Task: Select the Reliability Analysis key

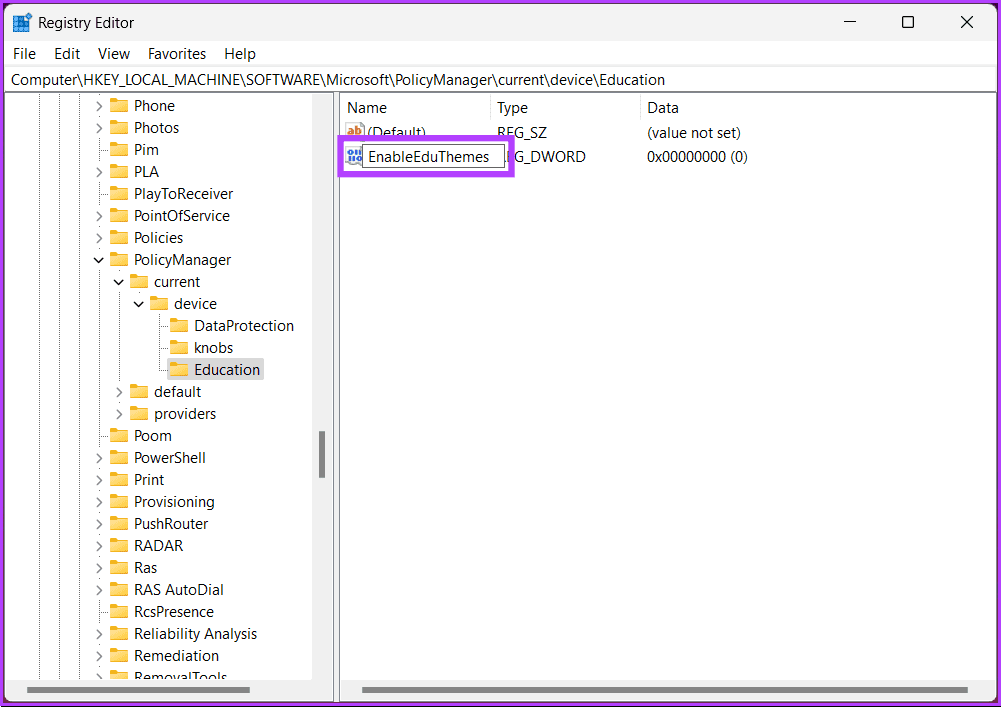Action: (195, 634)
